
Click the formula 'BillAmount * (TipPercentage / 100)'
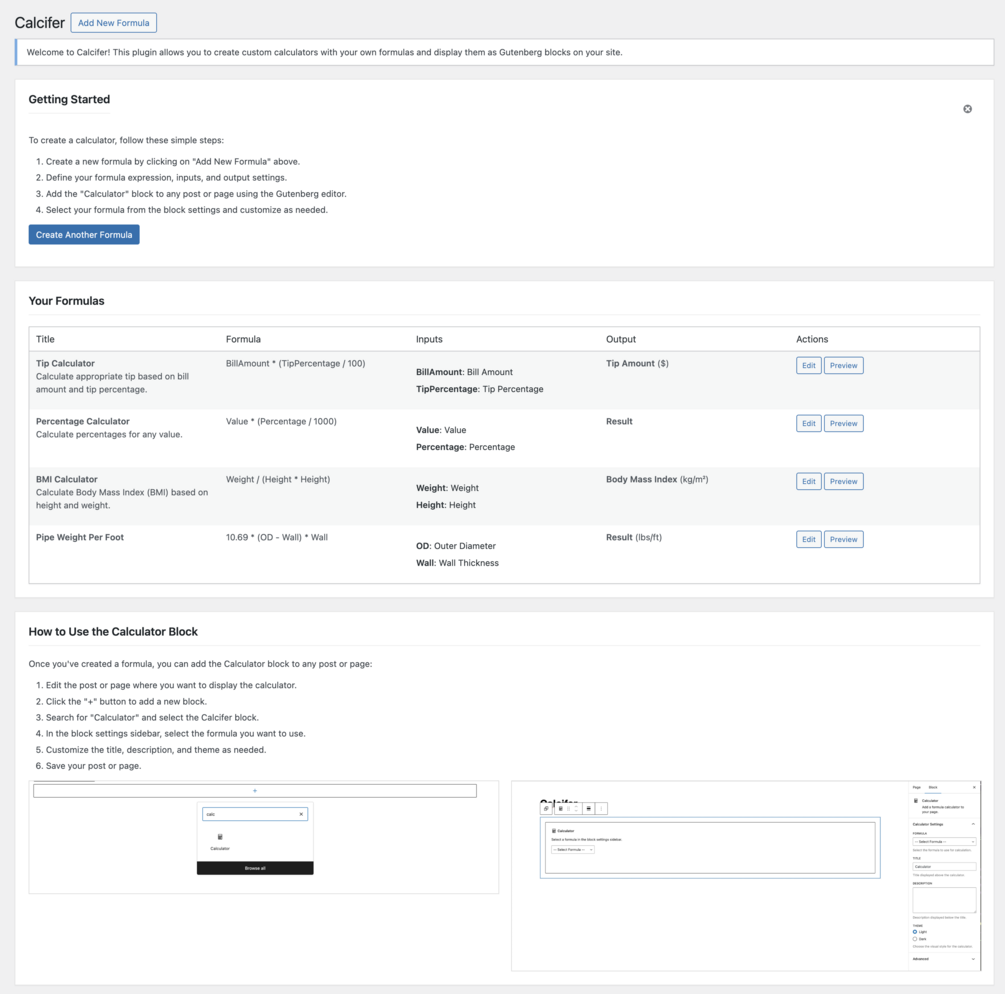[x=295, y=363]
